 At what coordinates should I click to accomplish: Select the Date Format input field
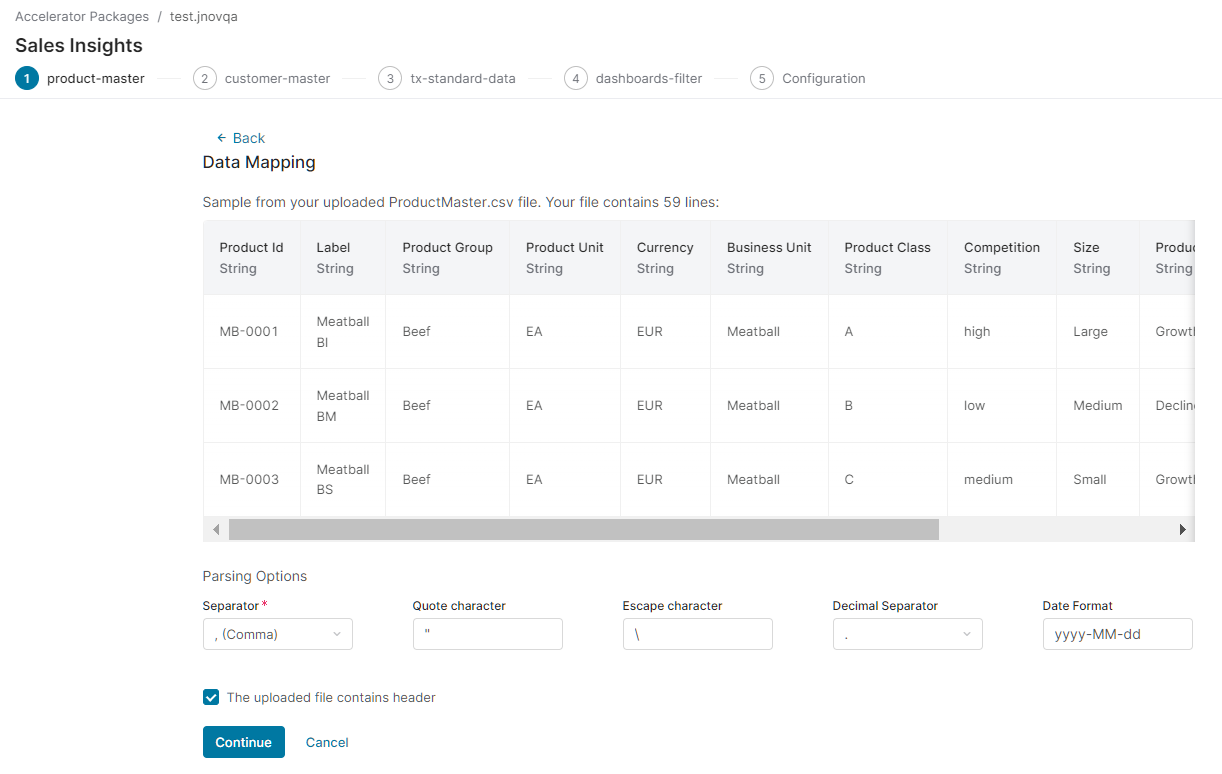[1117, 634]
